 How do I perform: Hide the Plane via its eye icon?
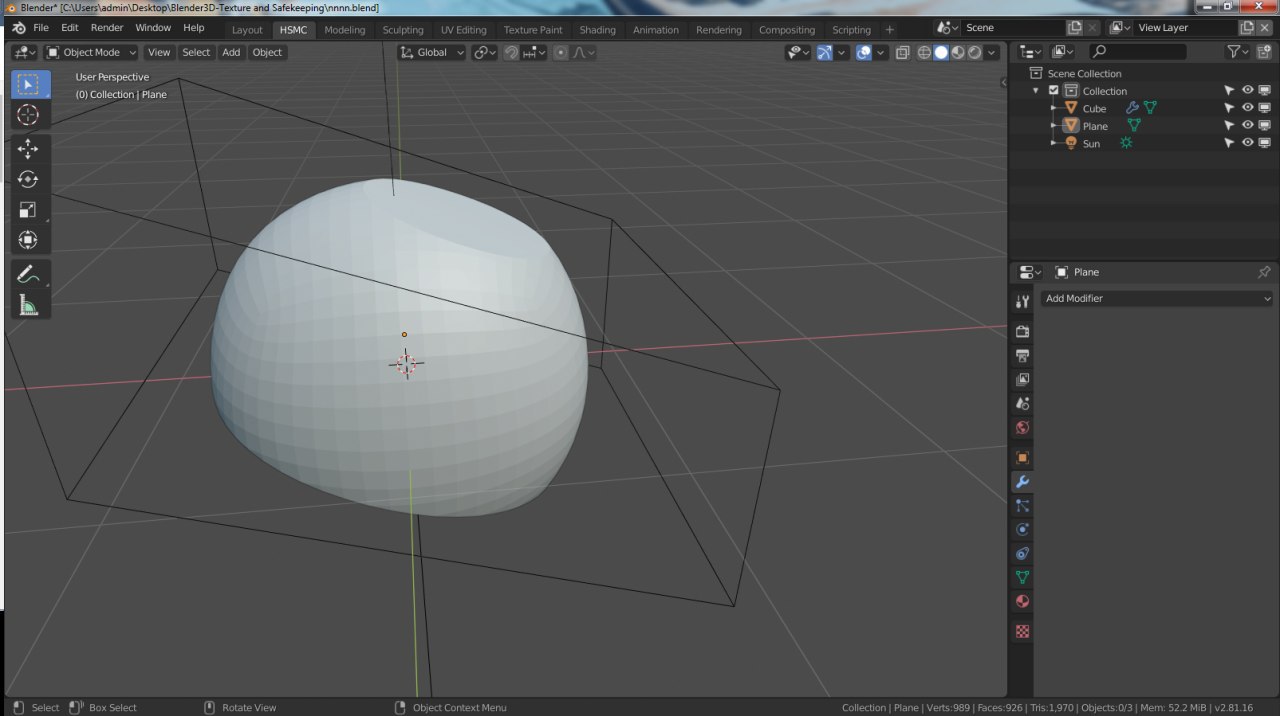click(x=1247, y=125)
